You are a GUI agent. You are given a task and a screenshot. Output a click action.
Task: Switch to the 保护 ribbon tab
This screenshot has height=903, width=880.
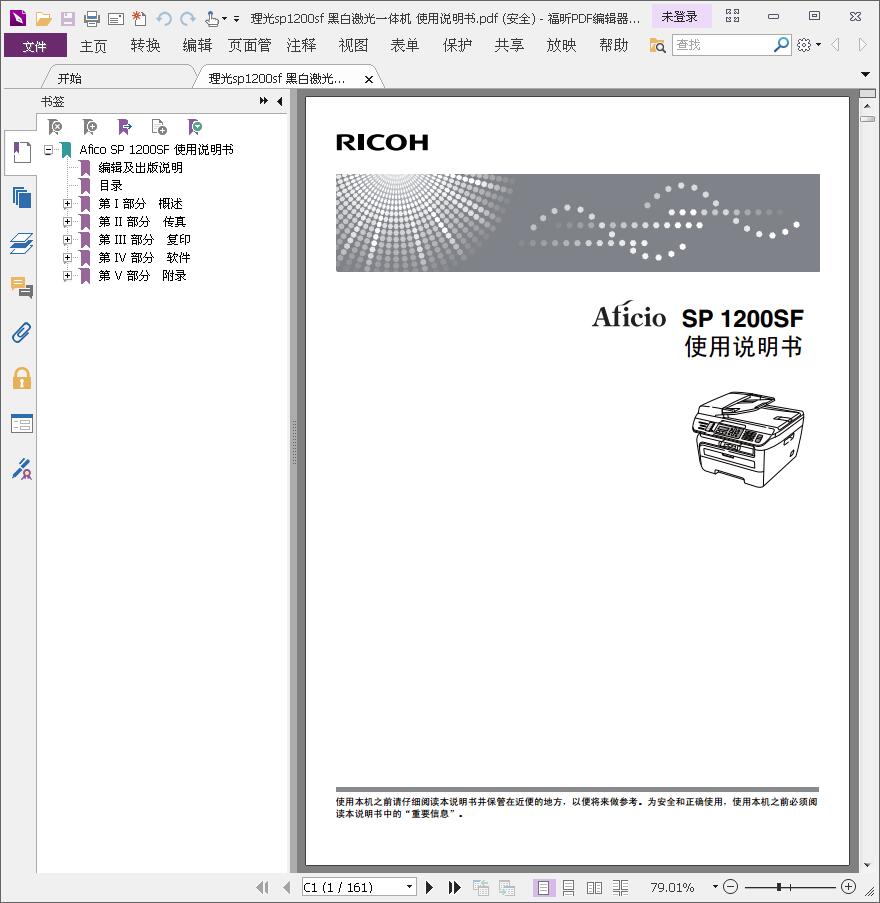pyautogui.click(x=457, y=45)
